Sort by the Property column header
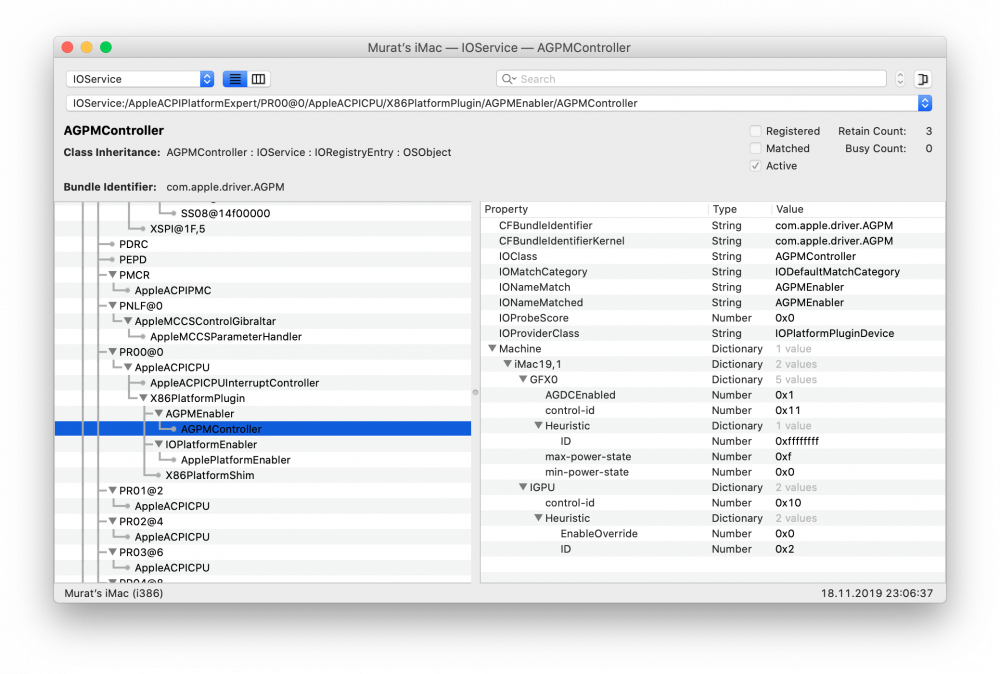Viewport: 1000px width, 674px height. pos(594,209)
